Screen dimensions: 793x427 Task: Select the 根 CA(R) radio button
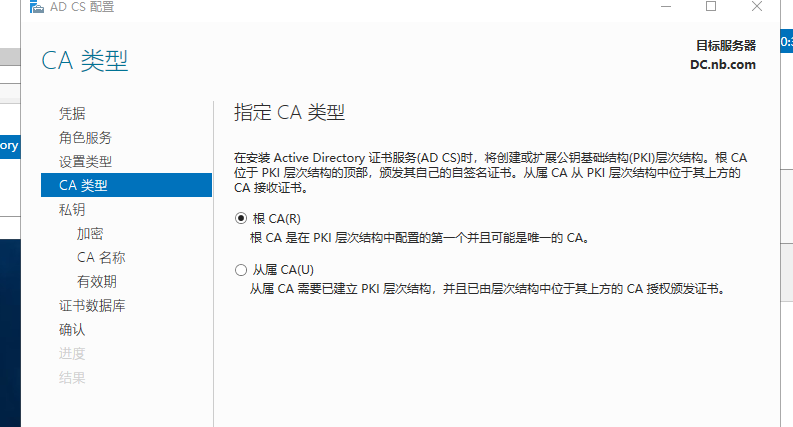coord(241,219)
